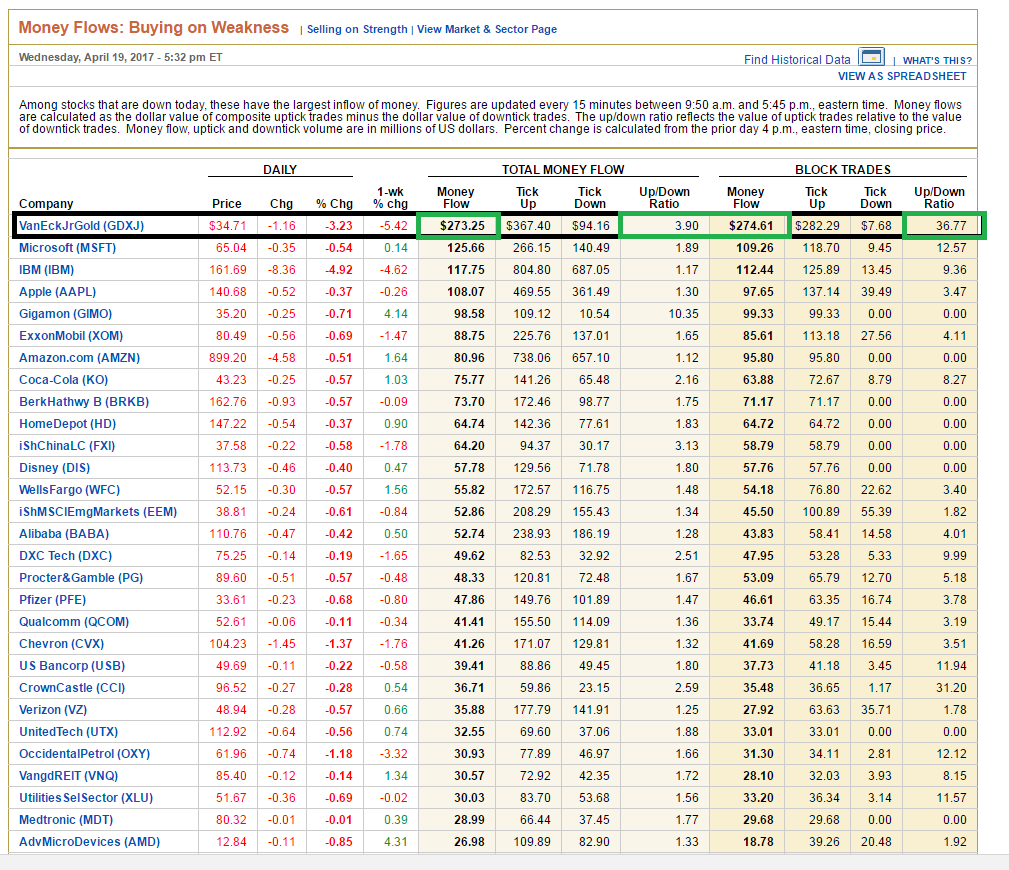The height and width of the screenshot is (870, 1009).
Task: Open the VanEckJrGold (GDXJ) company link
Action: 82,226
